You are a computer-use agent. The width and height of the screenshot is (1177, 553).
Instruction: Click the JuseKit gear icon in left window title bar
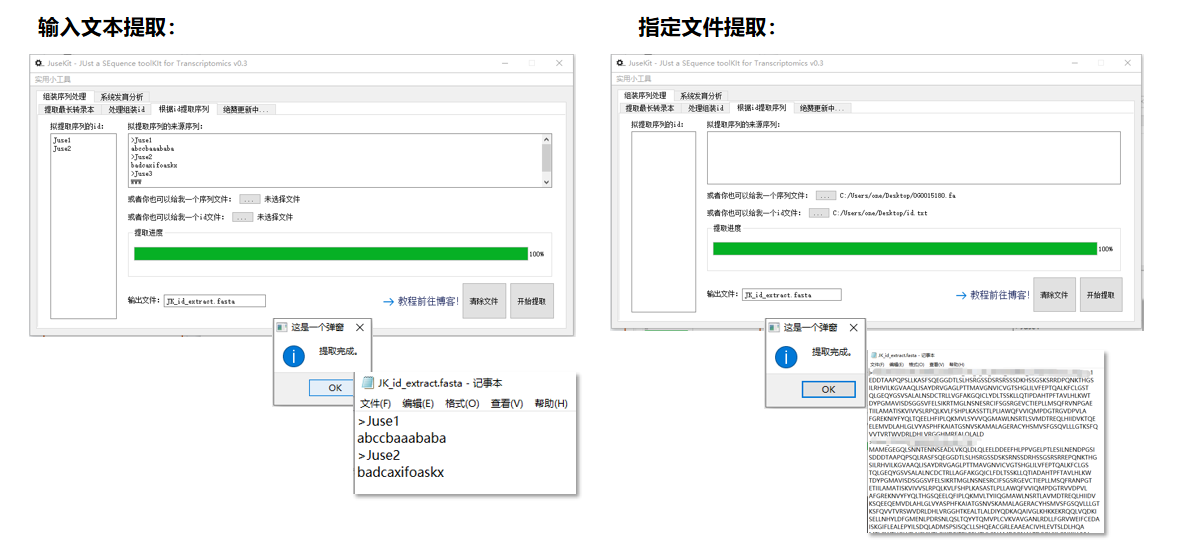click(x=40, y=63)
